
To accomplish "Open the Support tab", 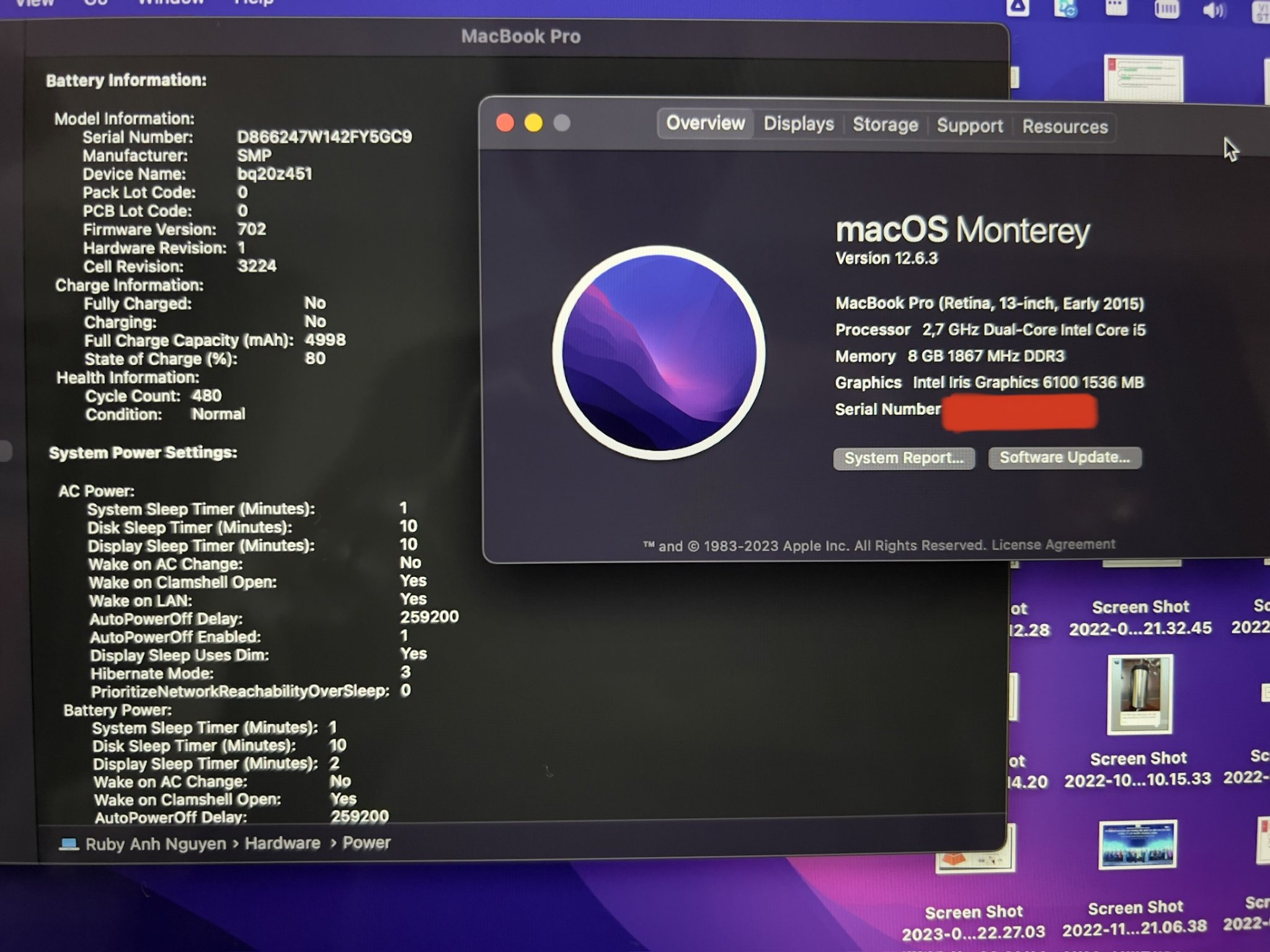I will (969, 126).
